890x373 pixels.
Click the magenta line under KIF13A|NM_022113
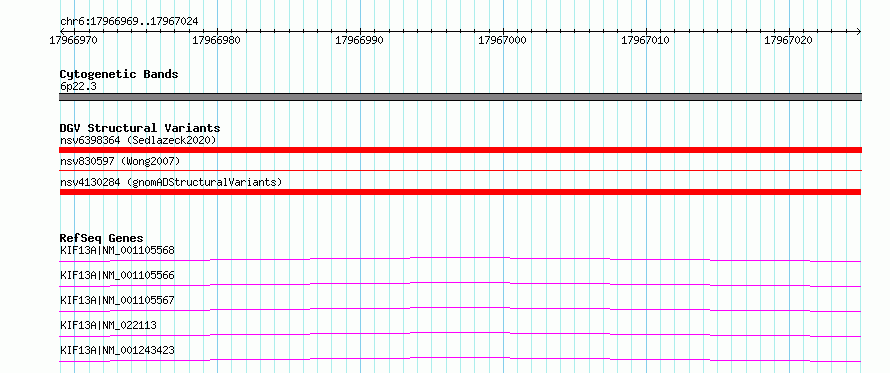pyautogui.click(x=460, y=334)
